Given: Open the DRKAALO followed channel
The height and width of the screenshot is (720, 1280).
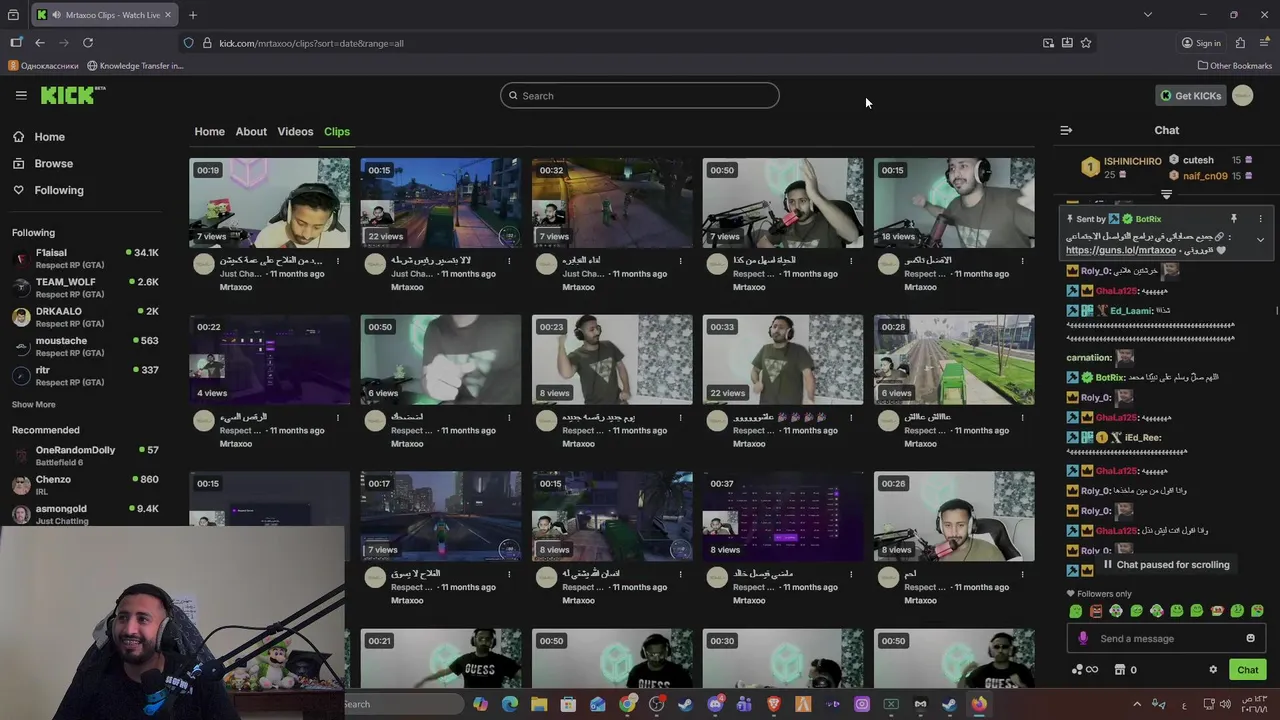Looking at the screenshot, I should (85, 316).
